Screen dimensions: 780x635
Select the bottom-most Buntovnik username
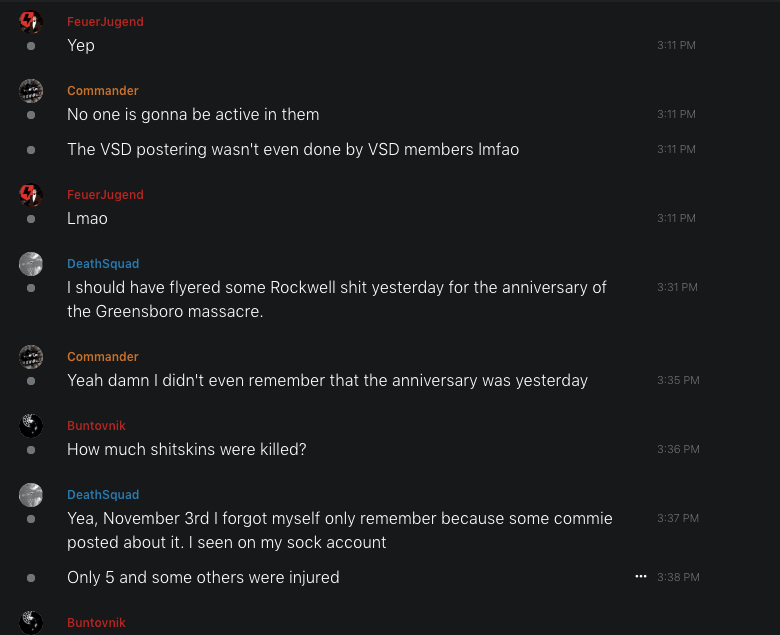coord(96,623)
